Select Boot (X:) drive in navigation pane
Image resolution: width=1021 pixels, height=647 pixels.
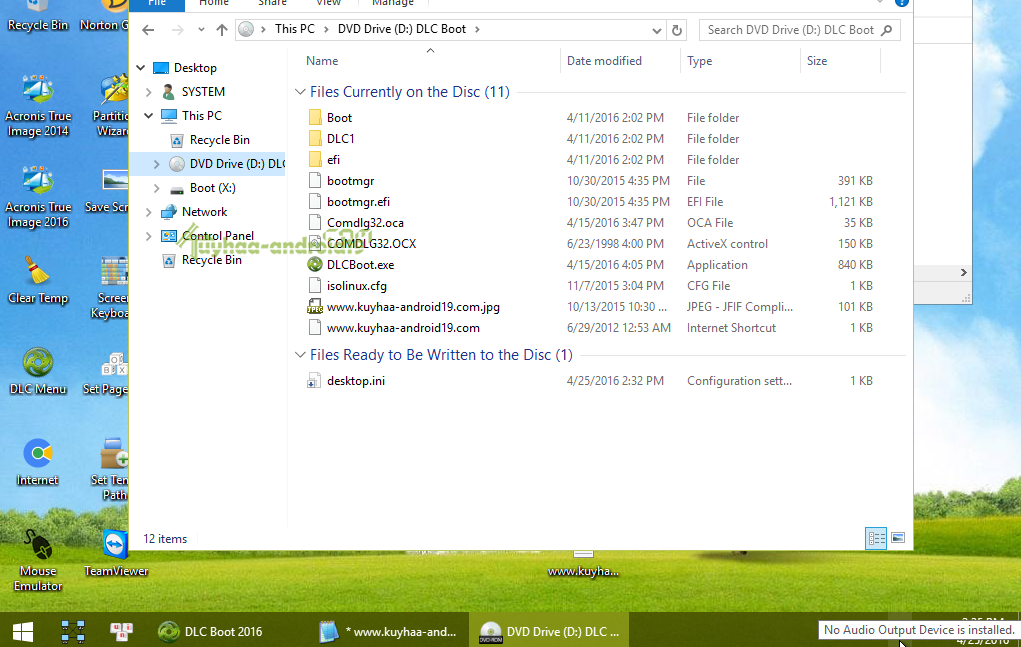pyautogui.click(x=212, y=188)
